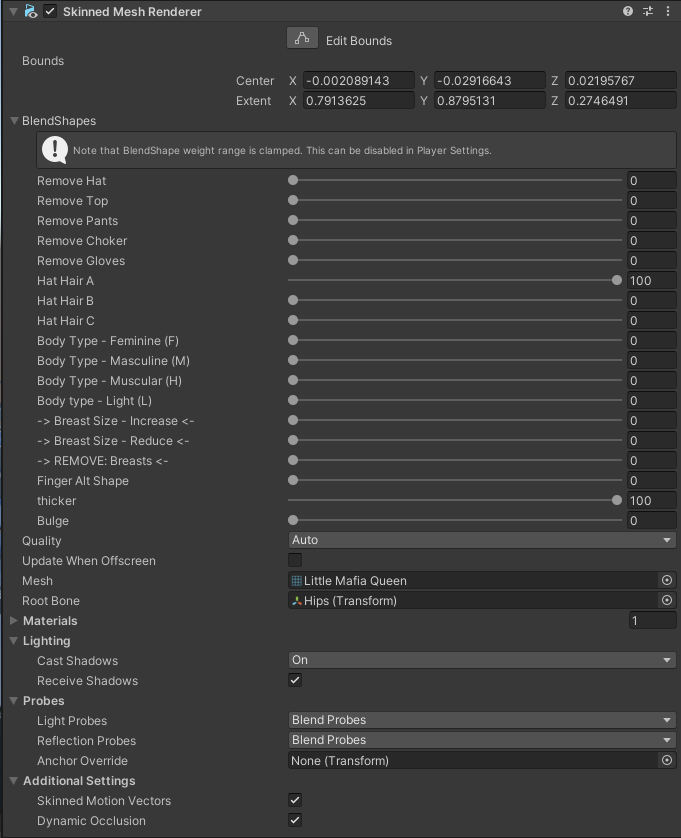The image size is (681, 838).
Task: Collapse the BlendShapes foldout
Action: point(14,121)
